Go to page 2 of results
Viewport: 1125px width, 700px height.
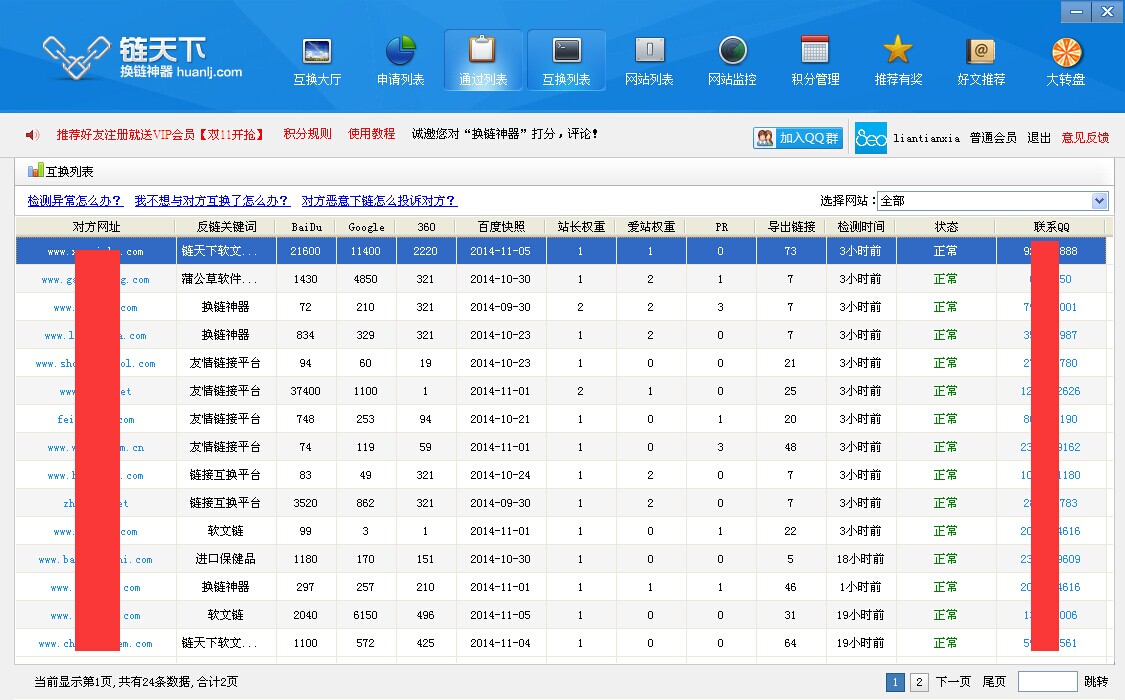919,682
